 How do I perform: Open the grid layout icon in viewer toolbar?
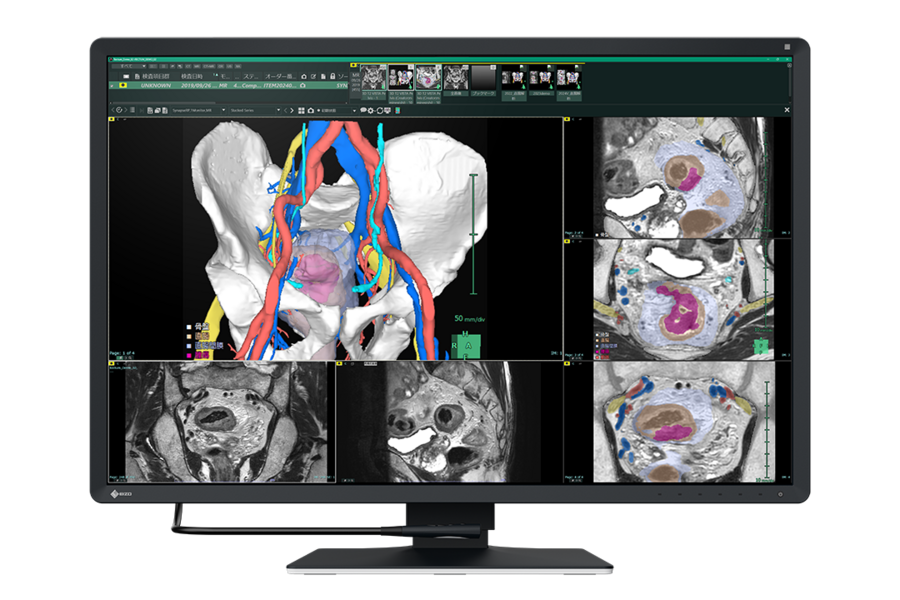pyautogui.click(x=301, y=110)
